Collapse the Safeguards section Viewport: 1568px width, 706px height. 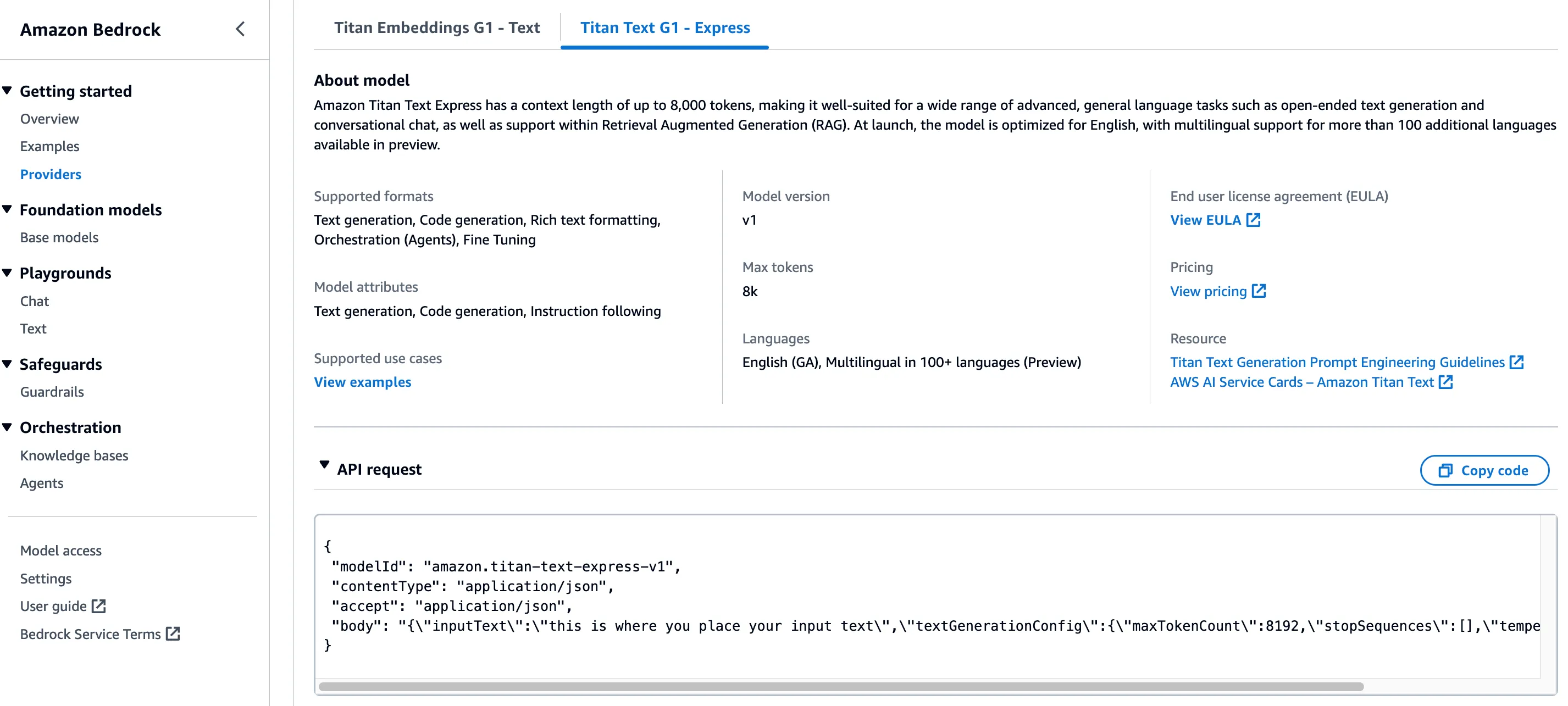coord(7,364)
